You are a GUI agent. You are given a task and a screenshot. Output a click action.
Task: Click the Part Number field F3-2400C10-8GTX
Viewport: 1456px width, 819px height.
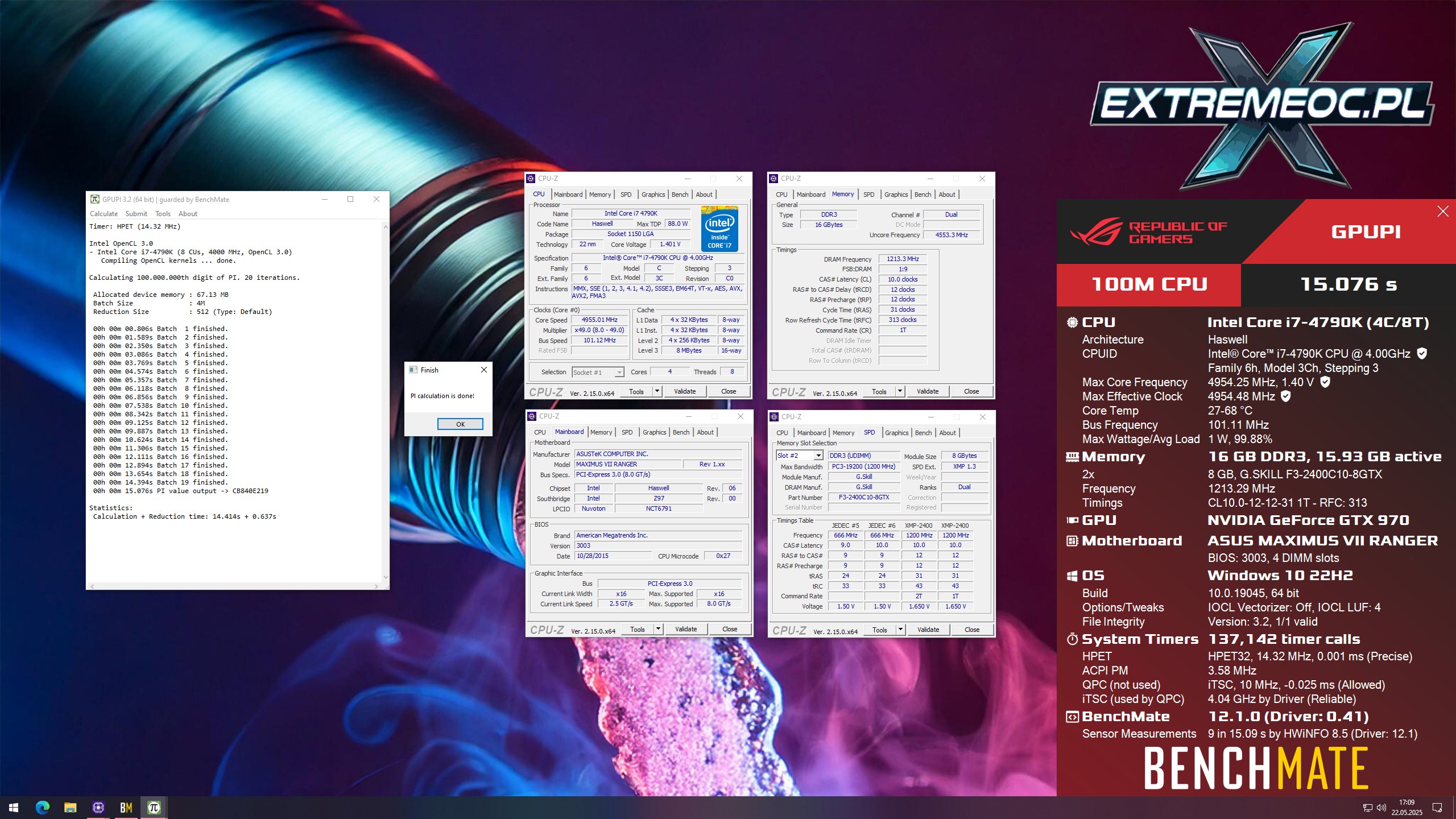click(x=864, y=497)
